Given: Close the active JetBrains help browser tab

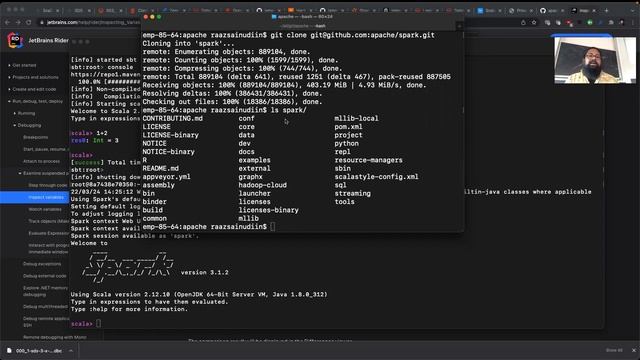Looking at the screenshot, I should [x=594, y=10].
